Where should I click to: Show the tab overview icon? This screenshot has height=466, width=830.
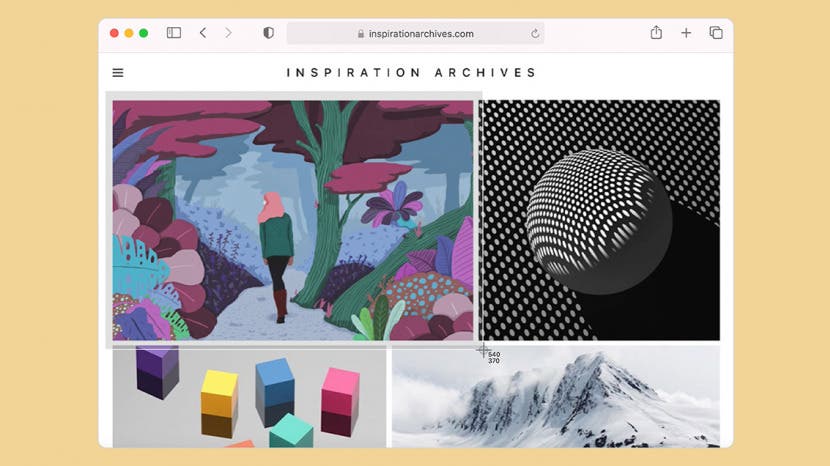(x=716, y=33)
